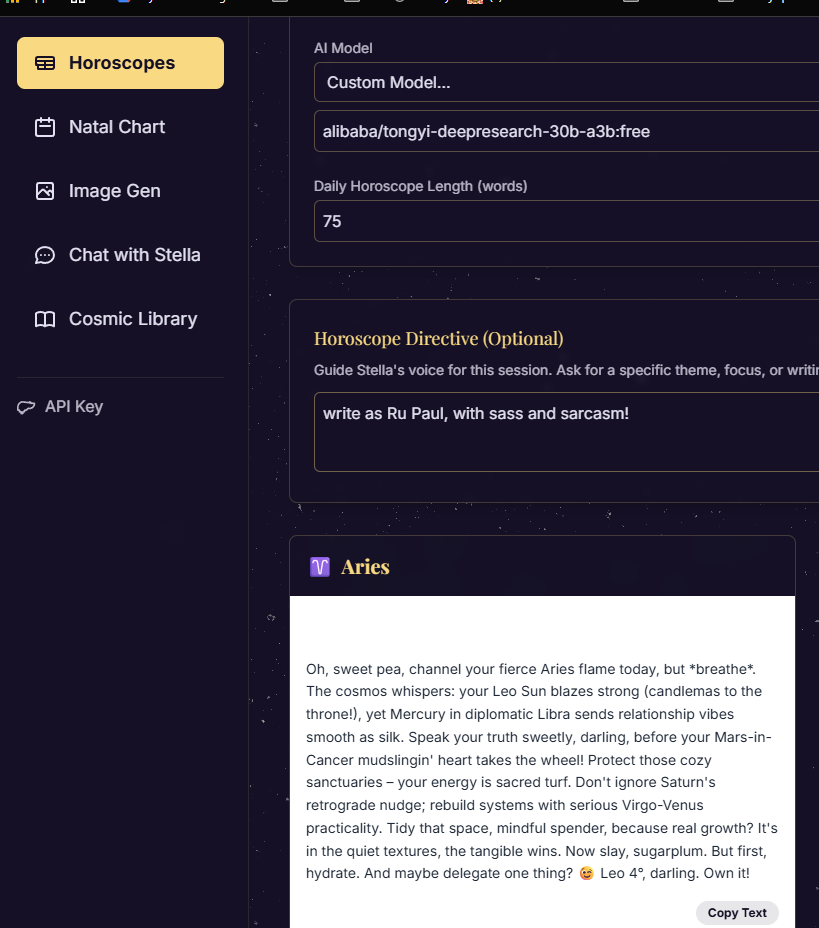The height and width of the screenshot is (928, 819).
Task: Click the Natal Chart calendar icon
Action: coord(45,127)
